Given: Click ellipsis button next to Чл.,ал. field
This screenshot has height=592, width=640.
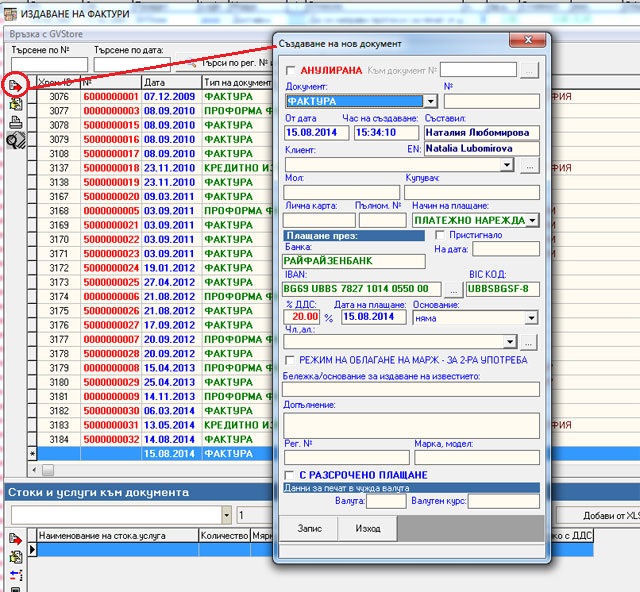Looking at the screenshot, I should (x=528, y=343).
